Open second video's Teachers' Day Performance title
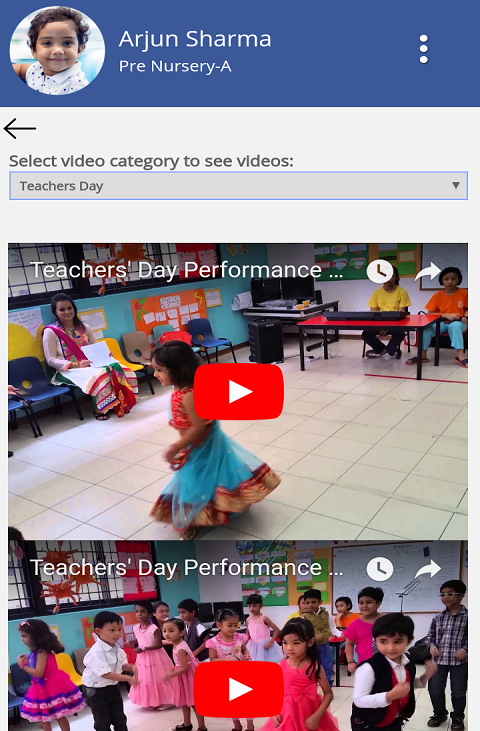This screenshot has height=731, width=480. [x=187, y=568]
